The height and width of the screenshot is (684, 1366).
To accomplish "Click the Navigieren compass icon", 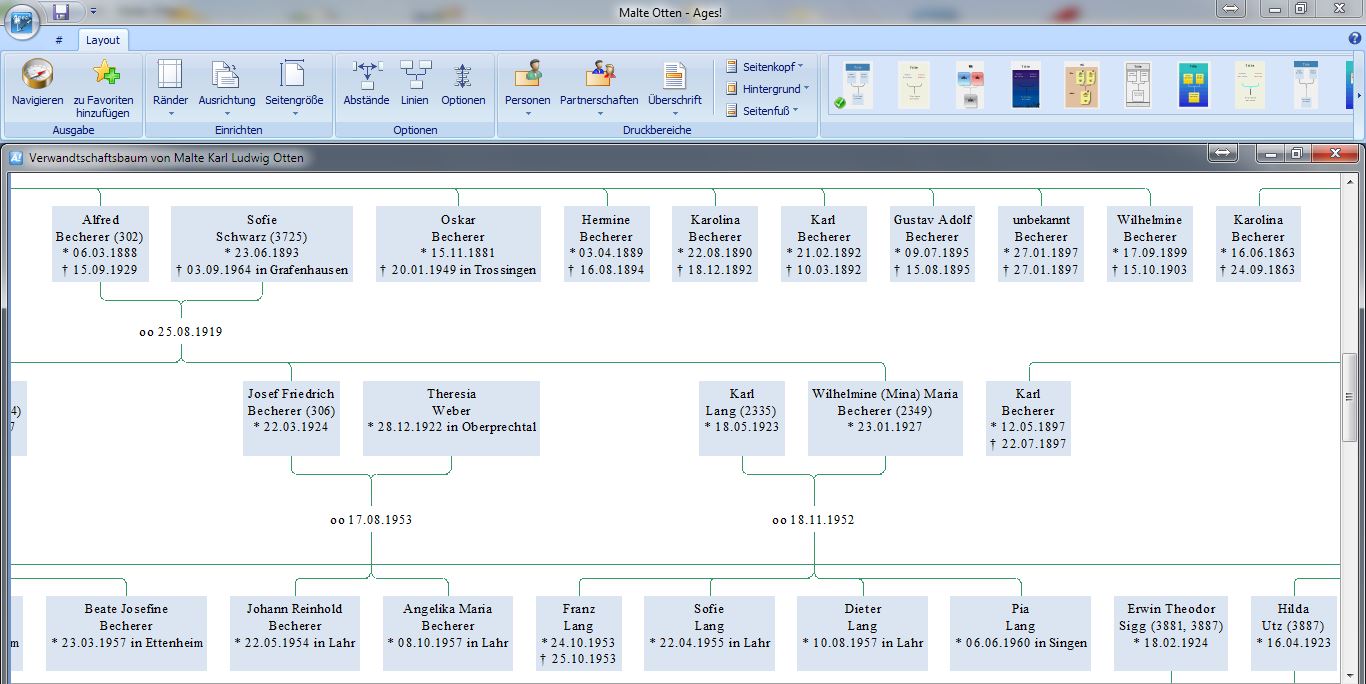I will coord(37,74).
